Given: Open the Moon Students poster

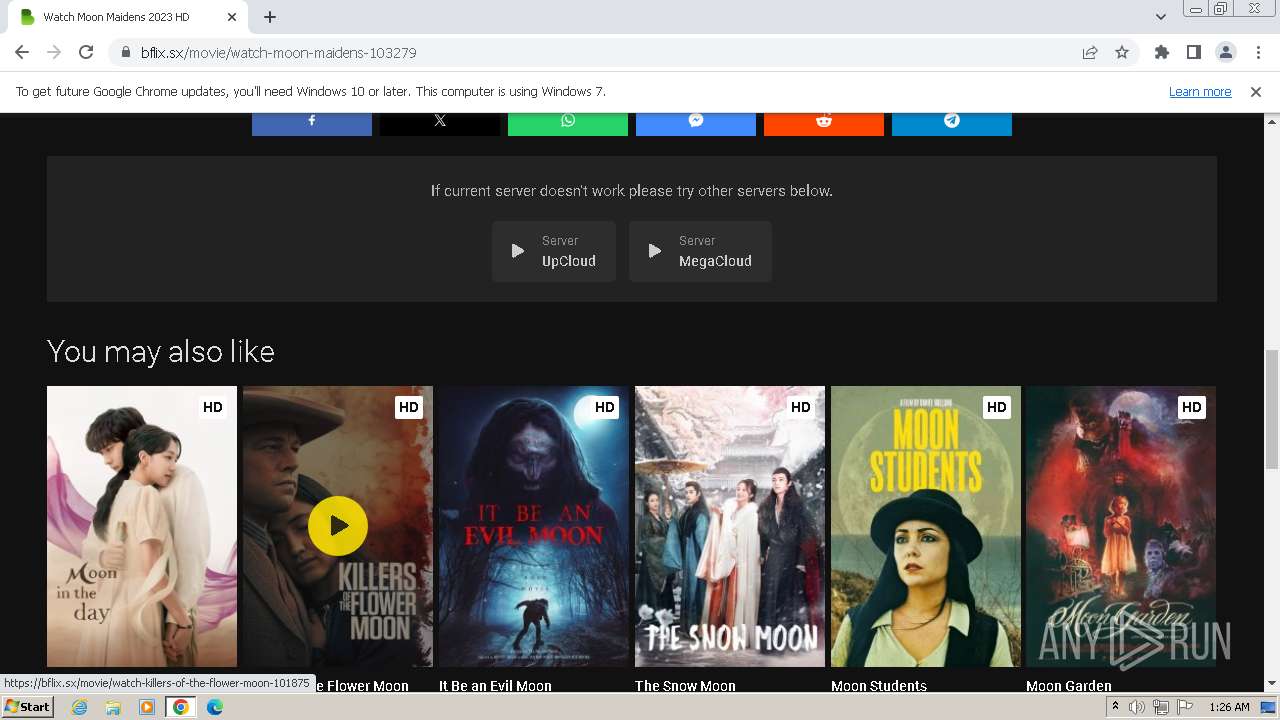Looking at the screenshot, I should click(926, 526).
